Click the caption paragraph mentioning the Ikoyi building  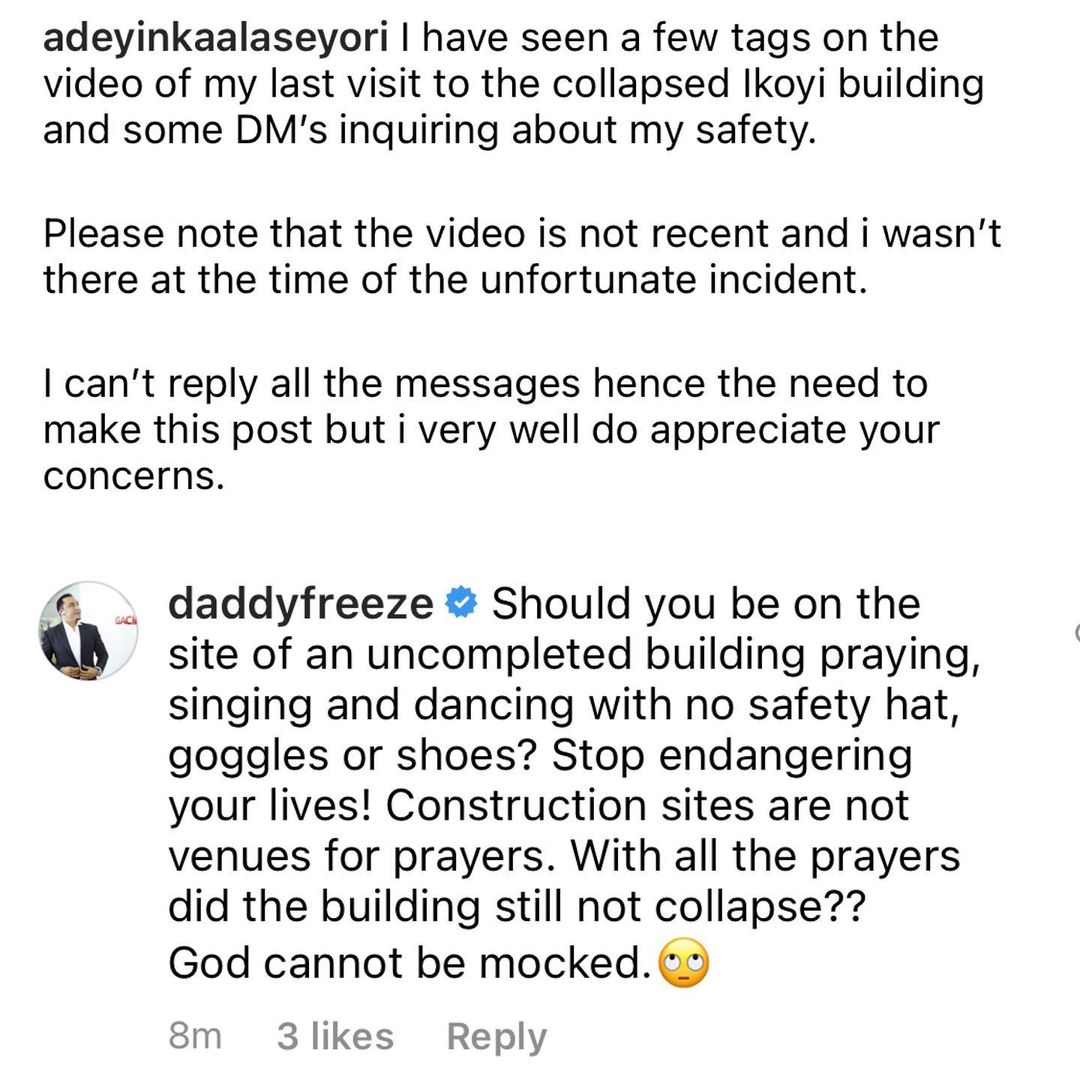(x=512, y=84)
